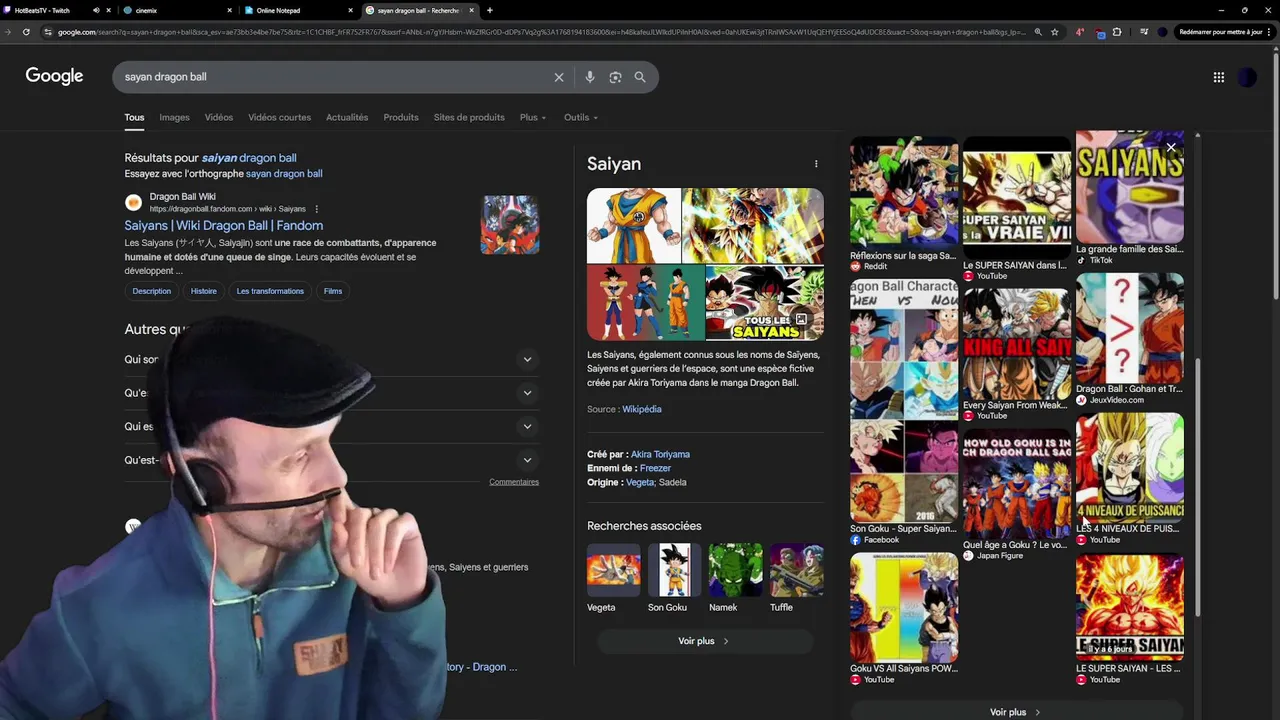
Task: Open the Tuffle related search thumbnail
Action: tap(797, 570)
